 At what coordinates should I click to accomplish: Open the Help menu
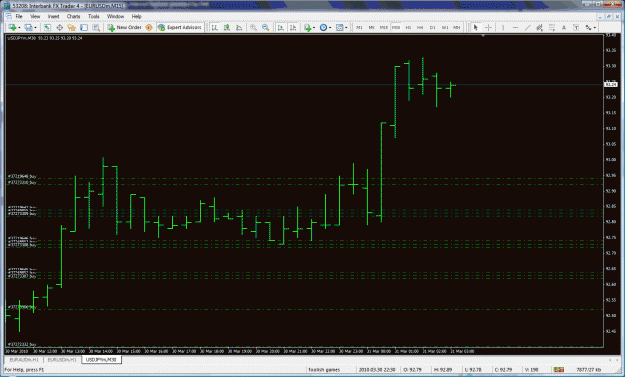coord(136,16)
